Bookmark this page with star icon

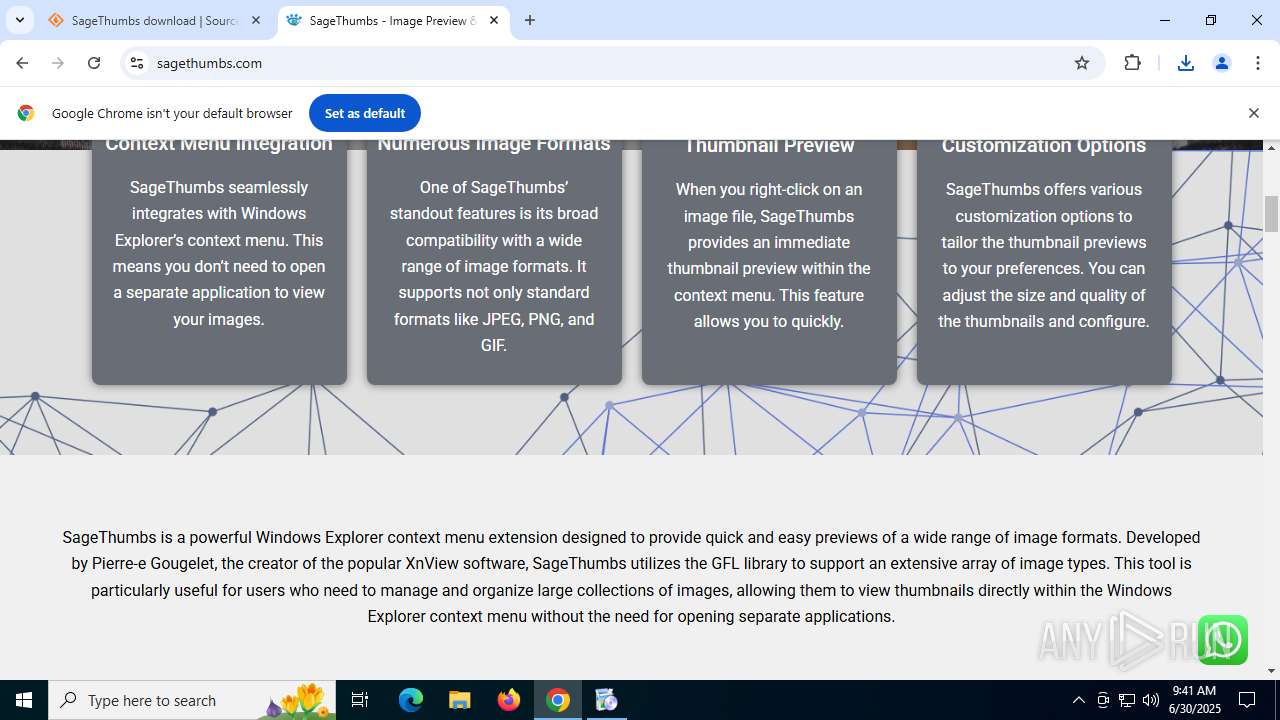click(x=1082, y=63)
